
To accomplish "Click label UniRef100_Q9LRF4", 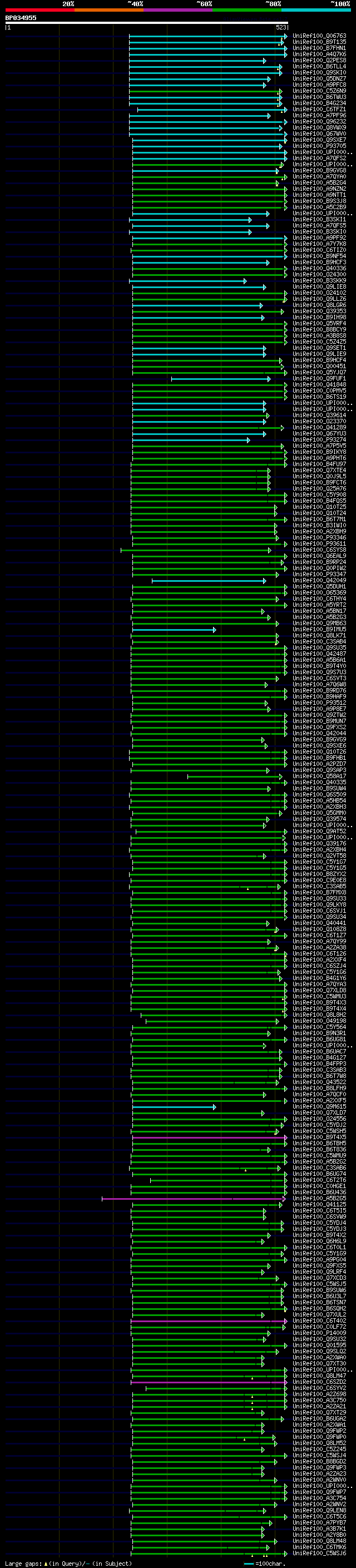I will click(x=319, y=1272).
